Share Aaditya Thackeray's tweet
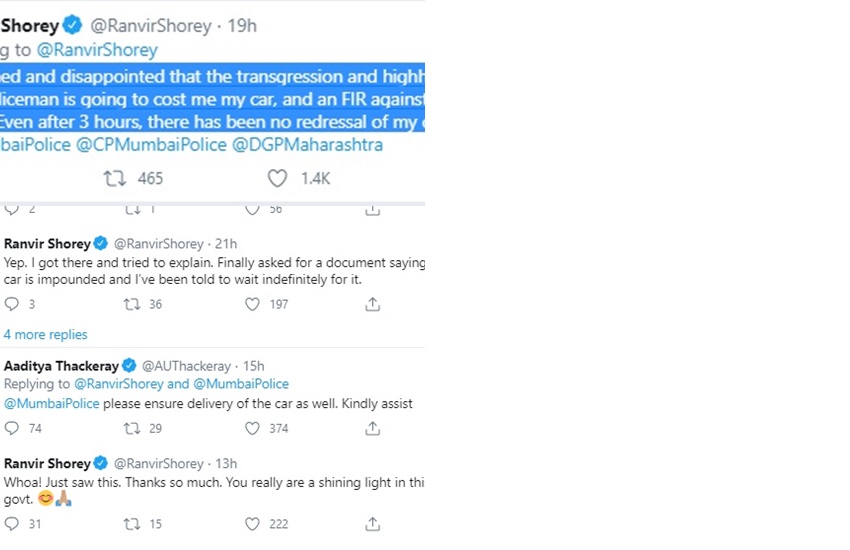 (372, 428)
